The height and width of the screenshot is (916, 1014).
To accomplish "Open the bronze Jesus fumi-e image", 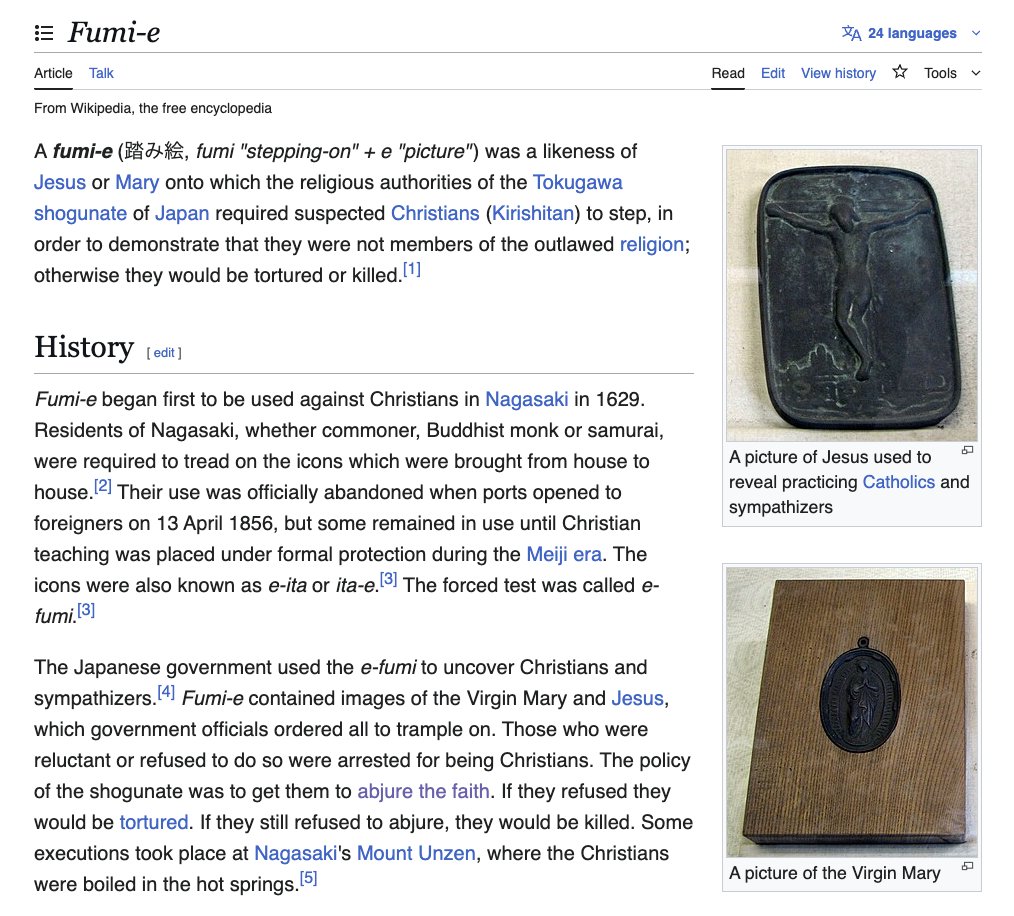I will tap(852, 296).
